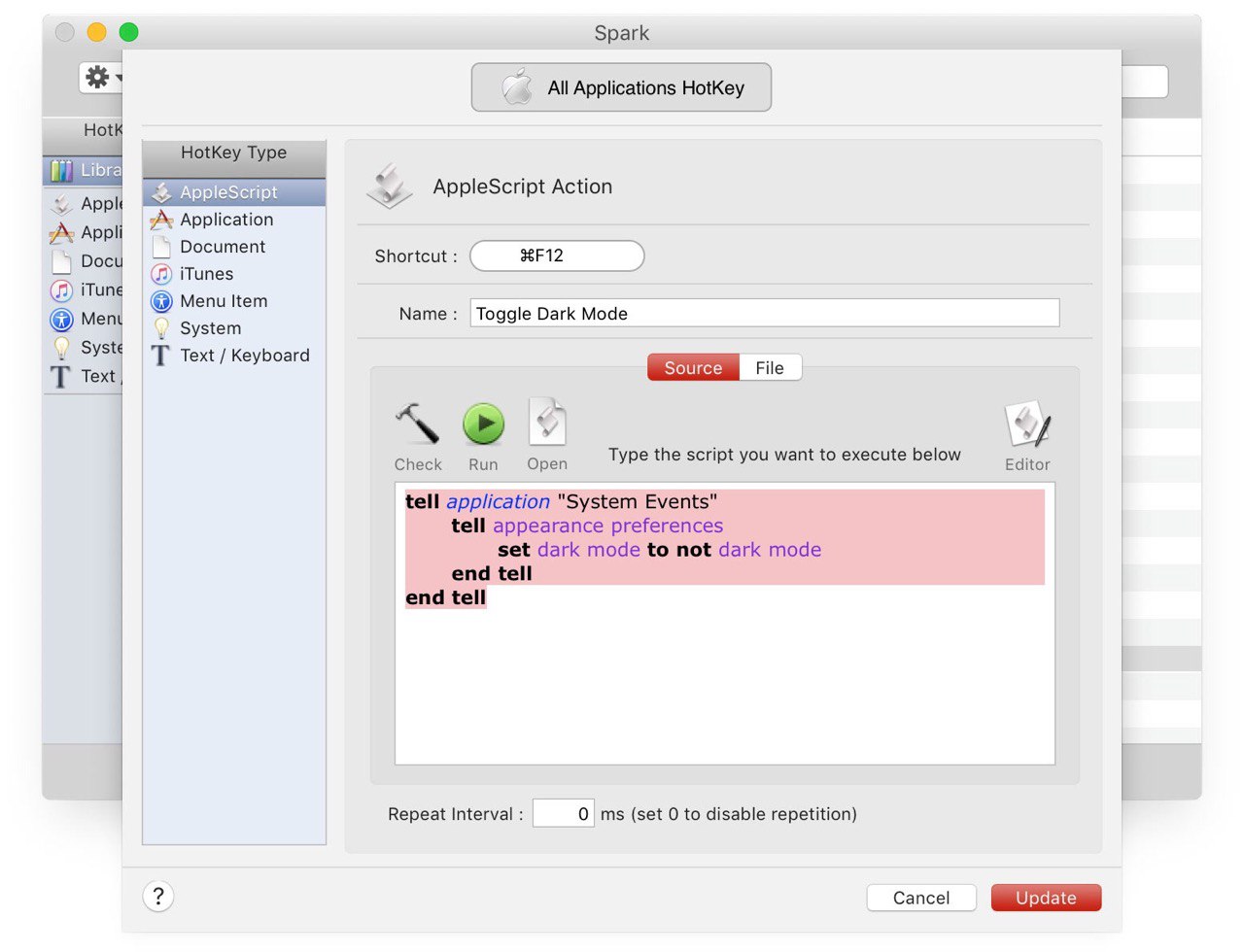Click the green zoom button of Spark window

(128, 32)
